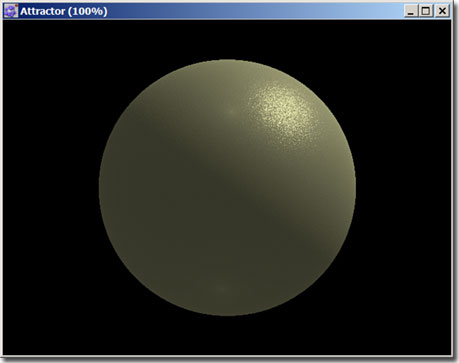Screen dimensions: 459x363
Task: Close the Attractor render window
Action: (442, 11)
